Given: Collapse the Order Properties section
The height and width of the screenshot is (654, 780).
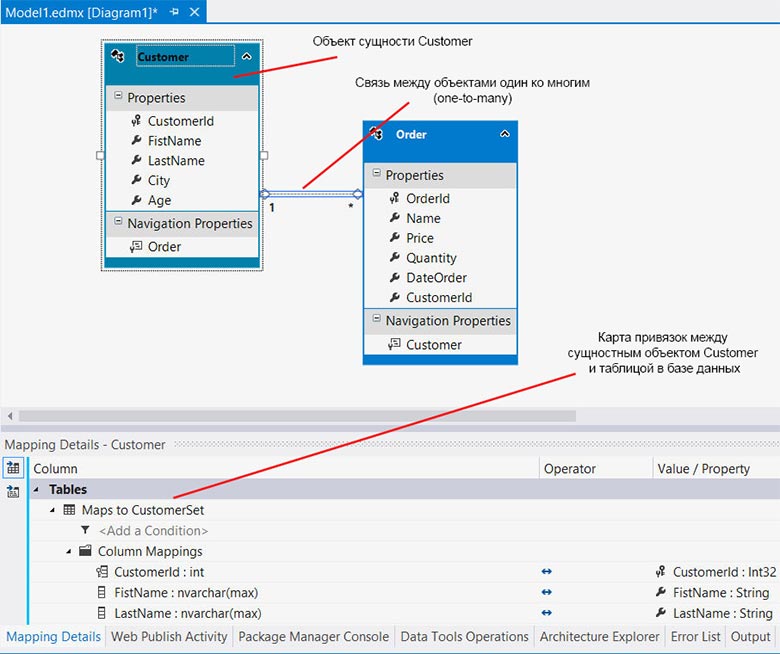Looking at the screenshot, I should coord(376,173).
